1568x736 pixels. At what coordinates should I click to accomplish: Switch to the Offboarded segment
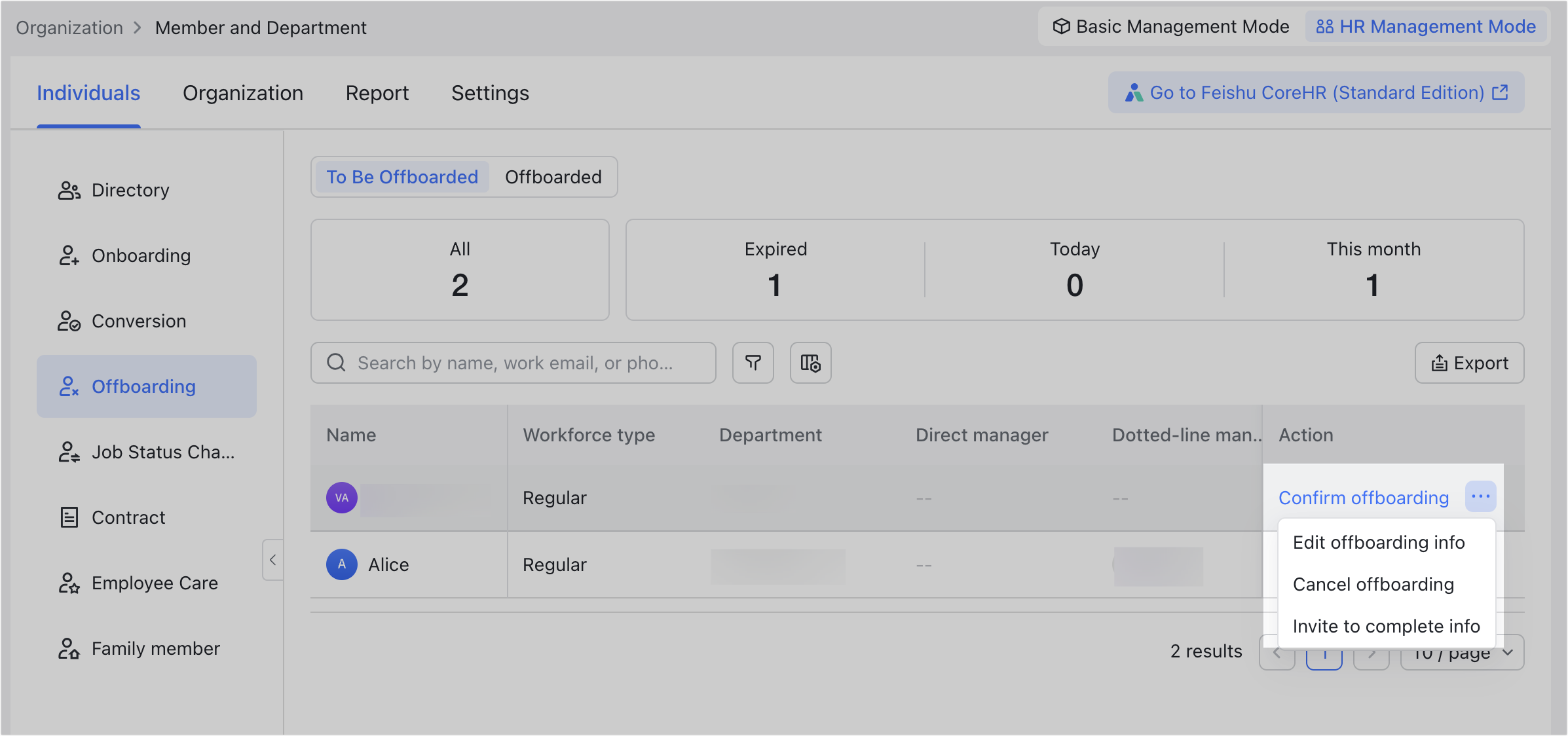point(553,177)
